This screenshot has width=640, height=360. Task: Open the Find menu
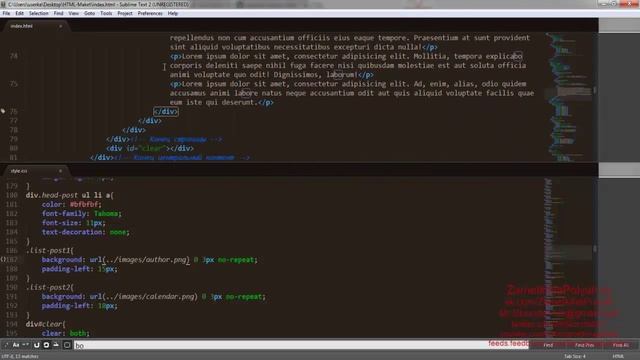click(58, 13)
